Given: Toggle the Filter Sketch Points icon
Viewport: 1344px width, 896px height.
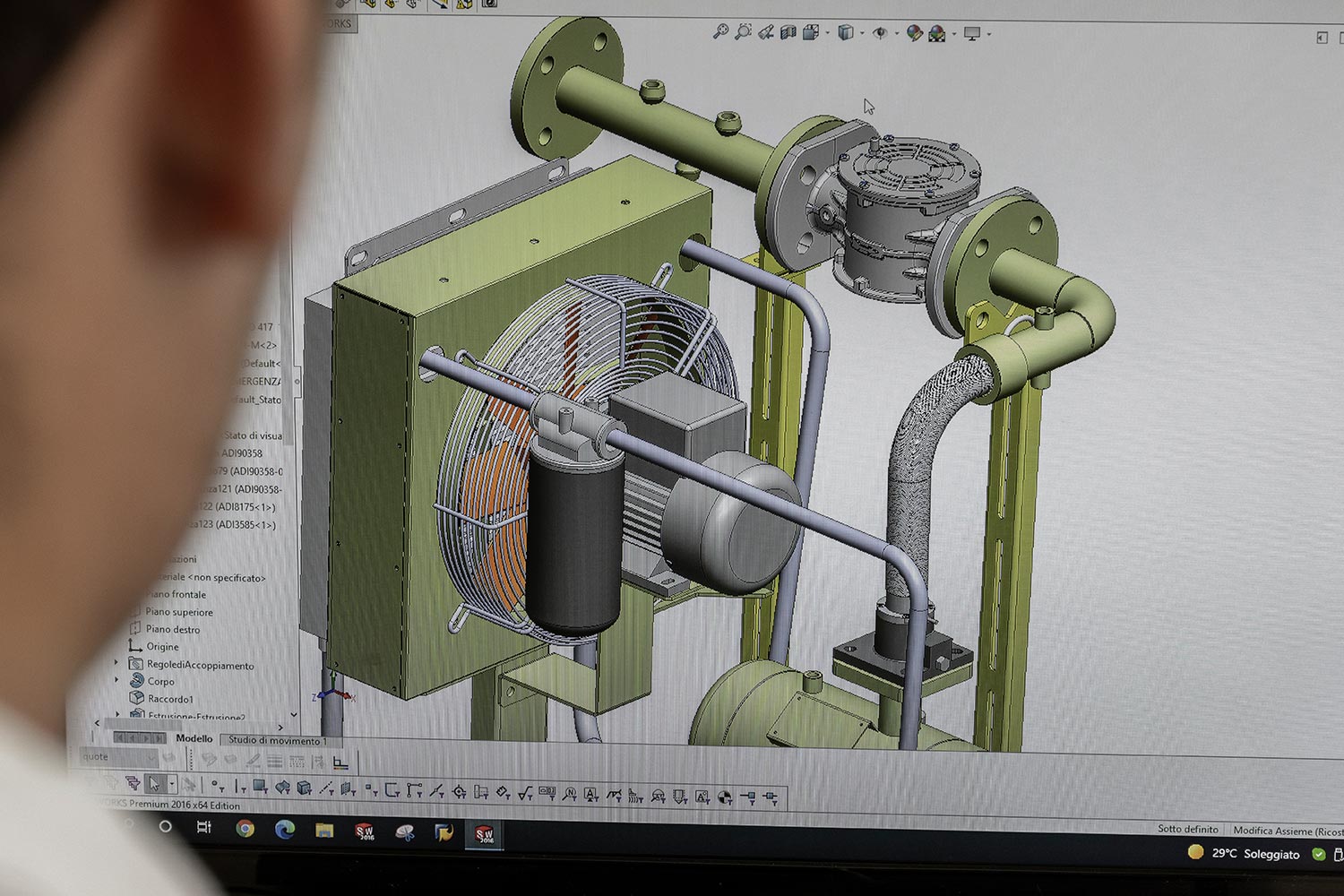Looking at the screenshot, I should 370,789.
